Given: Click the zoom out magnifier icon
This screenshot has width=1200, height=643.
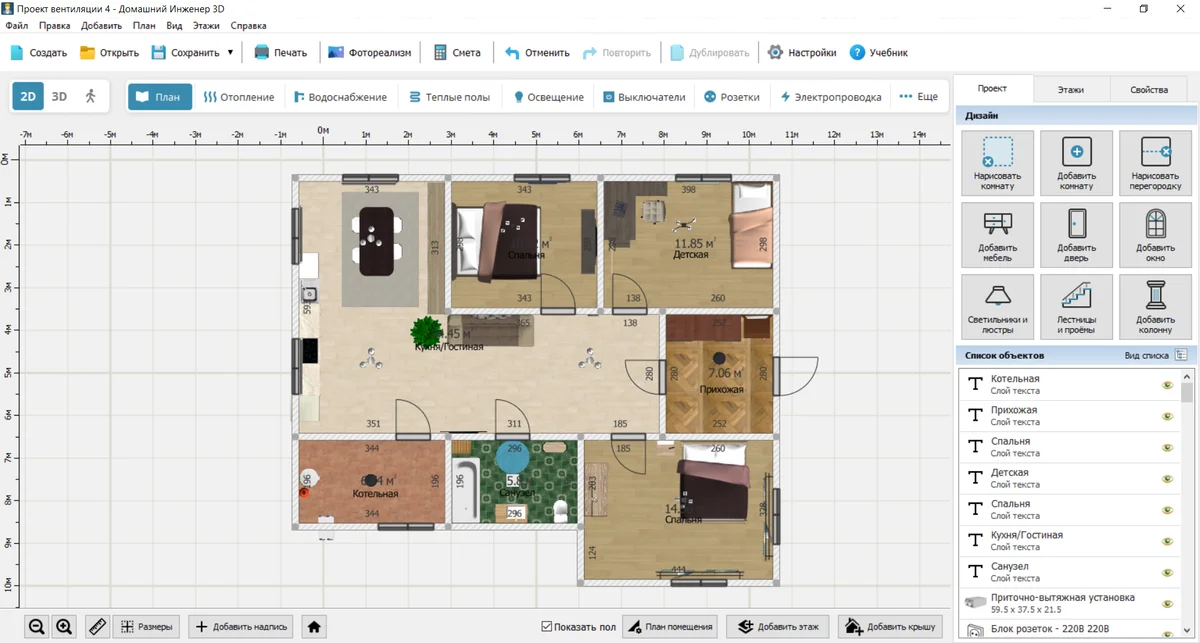Looking at the screenshot, I should [x=37, y=627].
